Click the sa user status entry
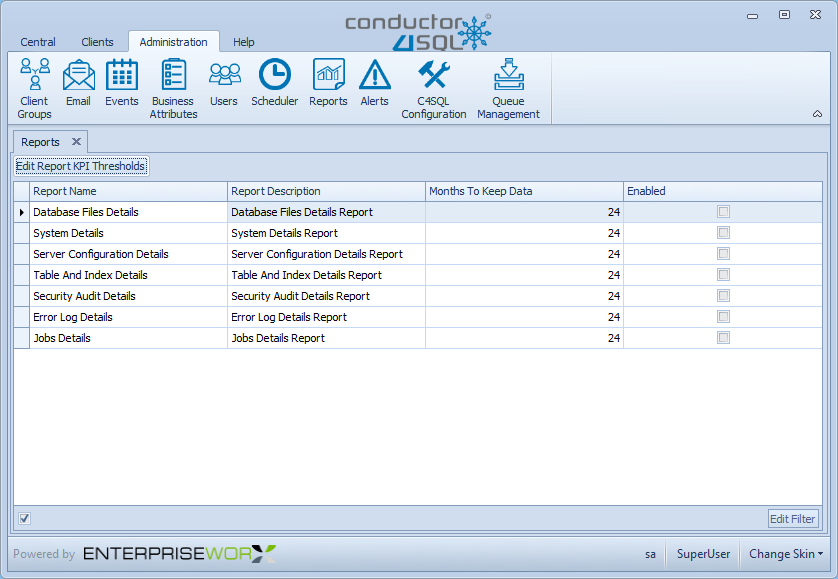838x579 pixels. [650, 554]
